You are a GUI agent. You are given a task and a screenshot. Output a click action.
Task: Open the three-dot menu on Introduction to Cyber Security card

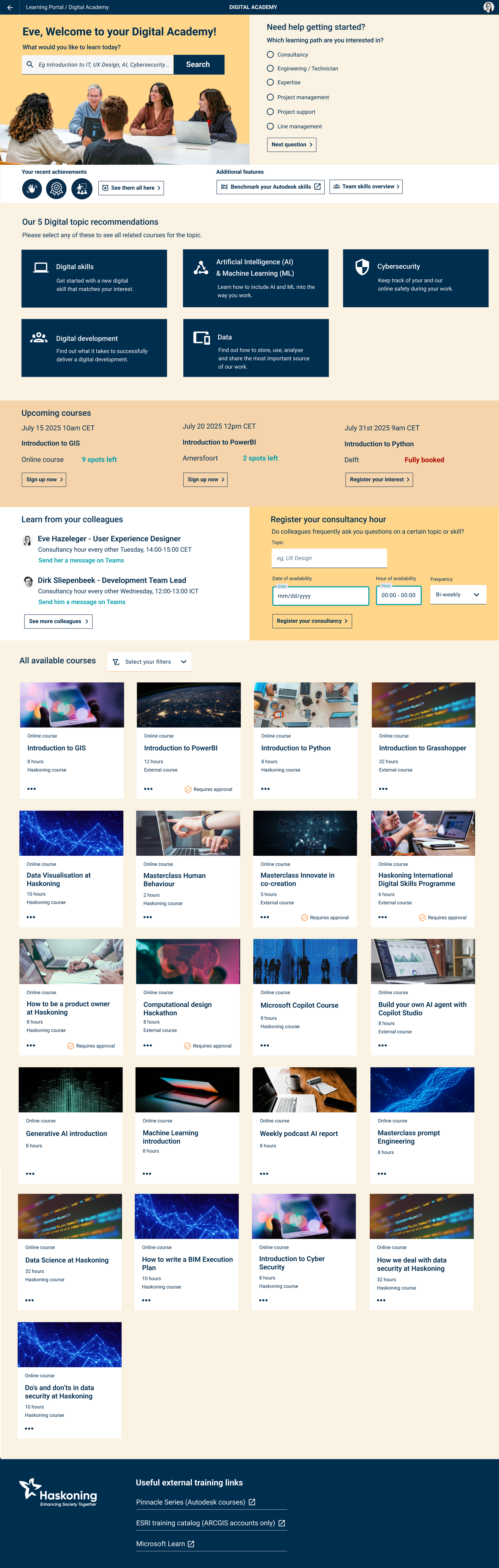(263, 1300)
